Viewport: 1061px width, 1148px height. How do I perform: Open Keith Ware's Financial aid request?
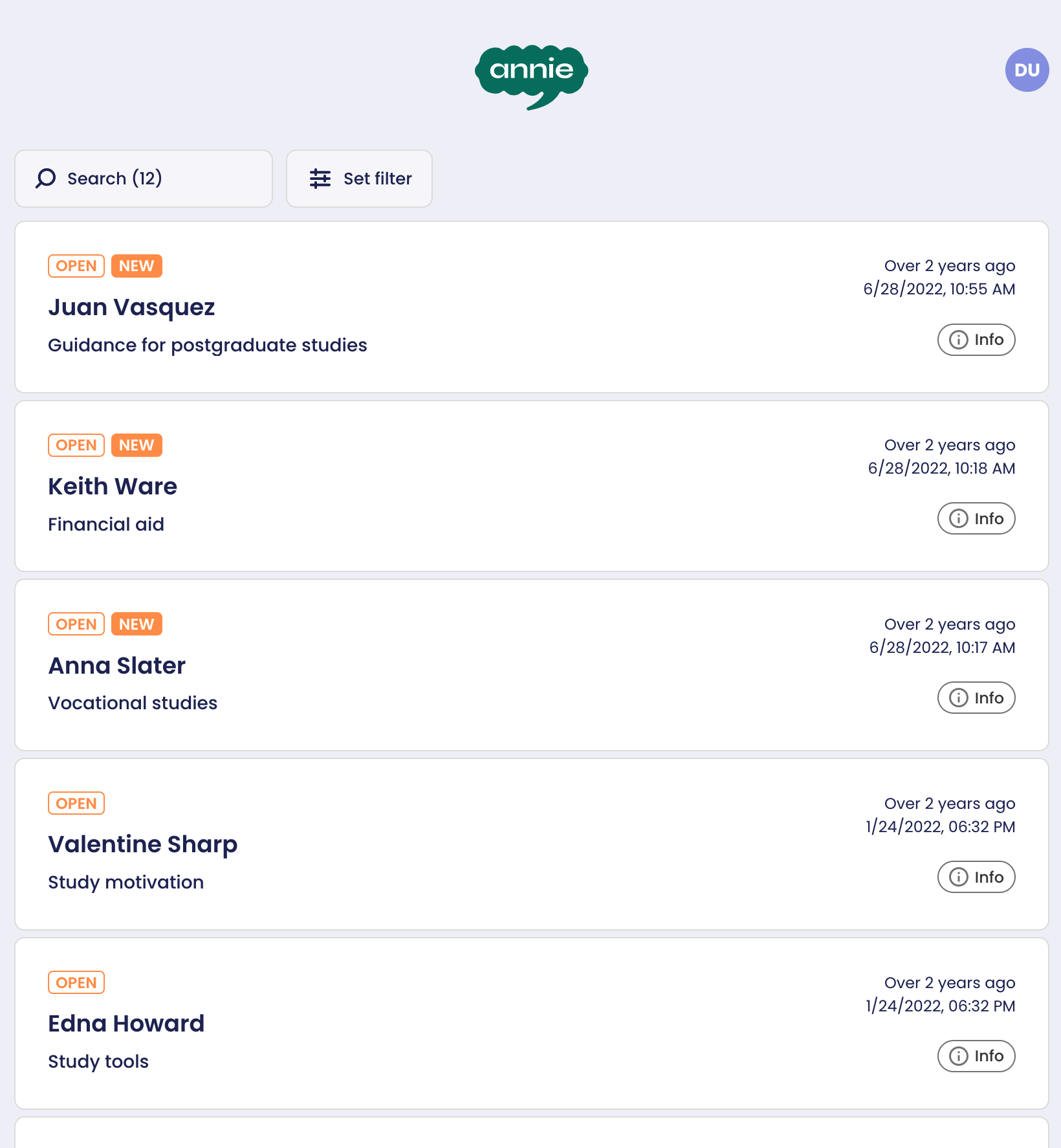453,487
